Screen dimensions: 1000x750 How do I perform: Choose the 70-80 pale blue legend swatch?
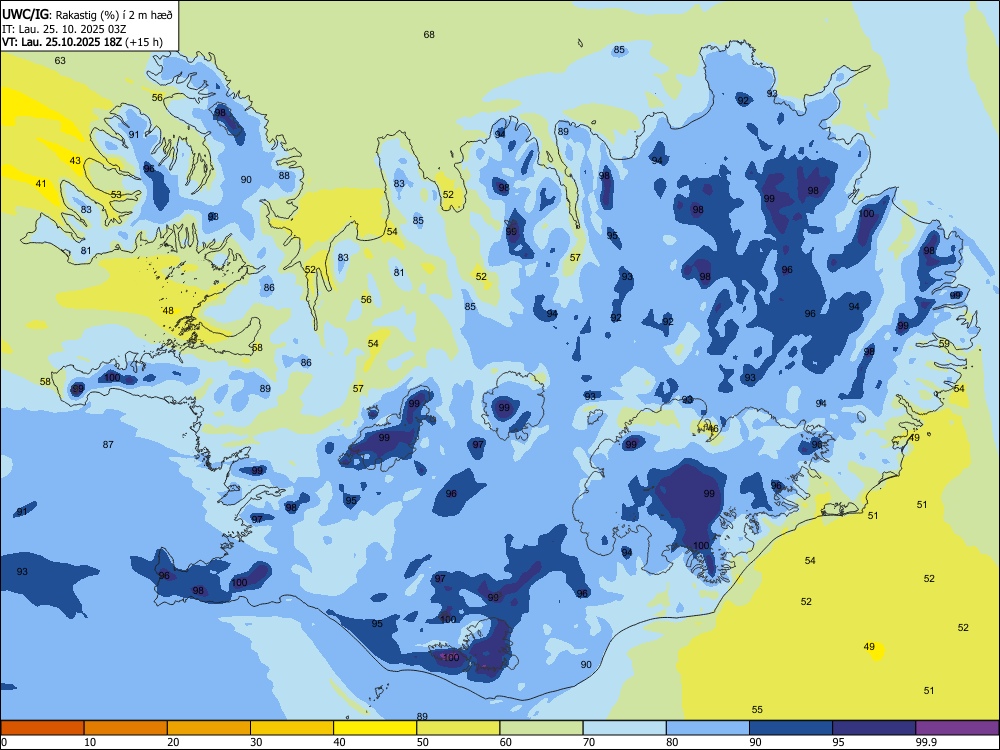[624, 728]
